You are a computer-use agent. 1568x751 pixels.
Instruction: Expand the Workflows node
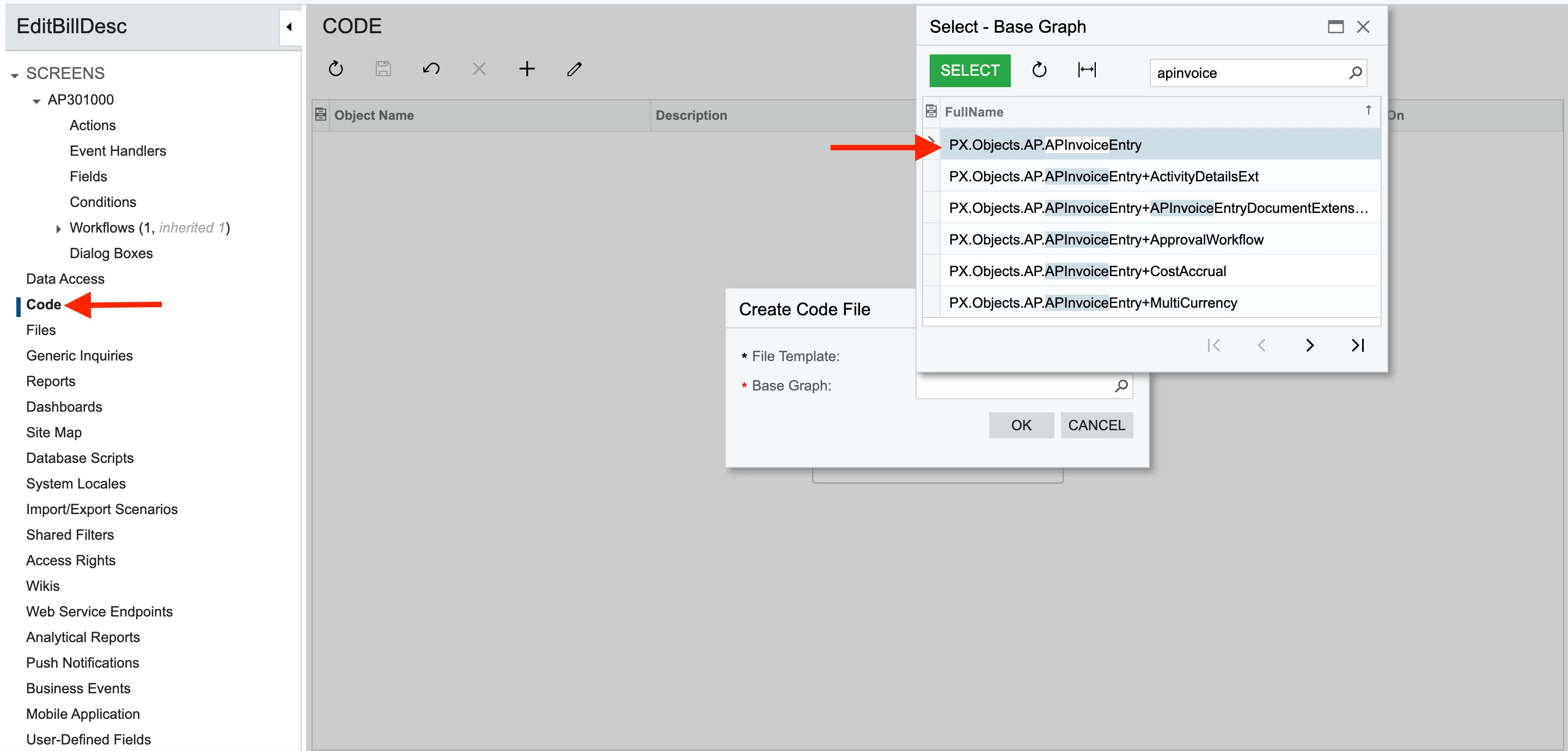pyautogui.click(x=58, y=229)
